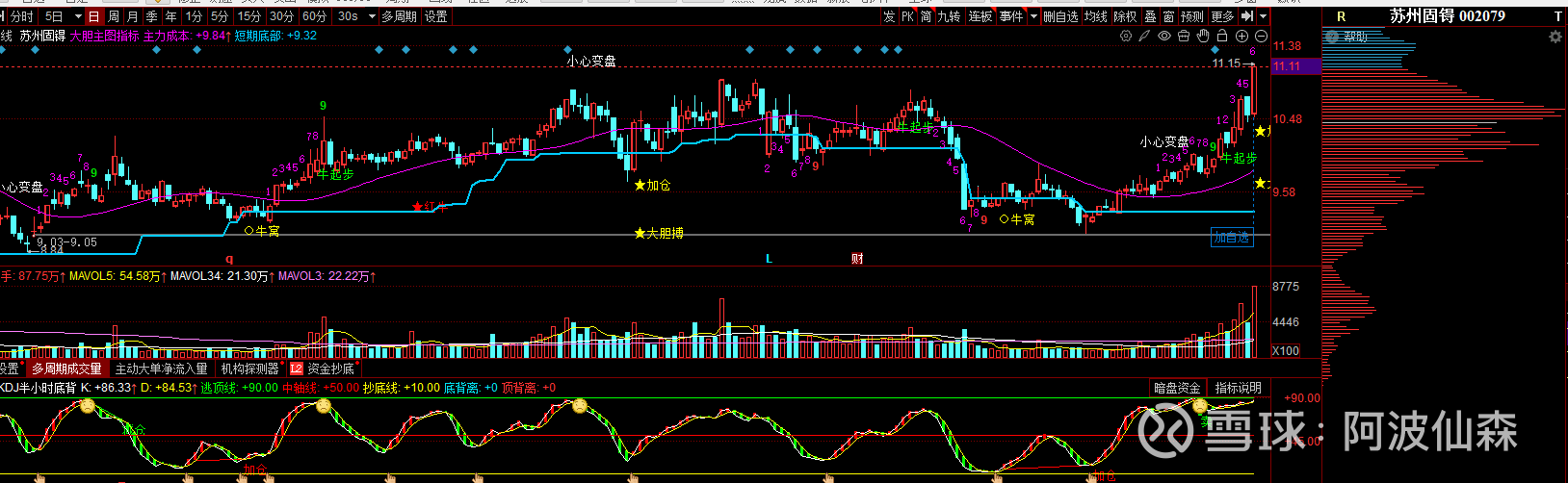Screen dimensions: 1568x483
Task: Select the 季 quarterly period
Action: (x=152, y=16)
